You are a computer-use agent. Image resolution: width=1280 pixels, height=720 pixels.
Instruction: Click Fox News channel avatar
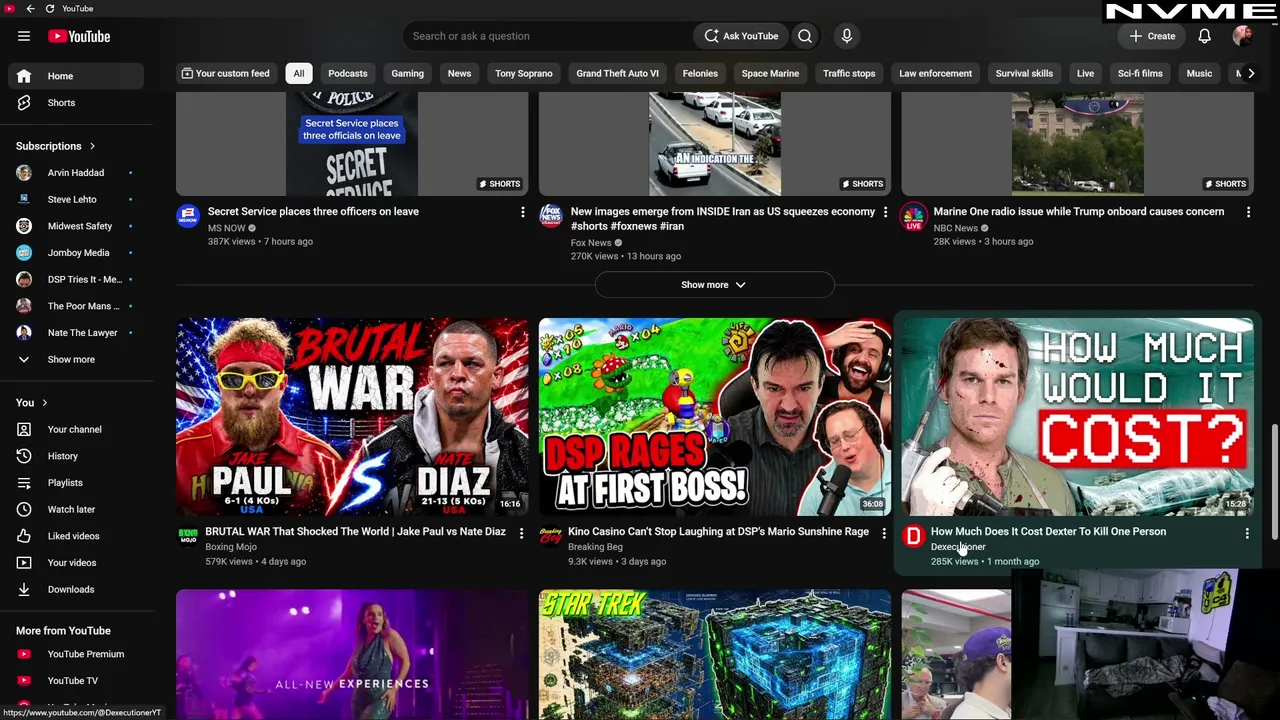551,216
